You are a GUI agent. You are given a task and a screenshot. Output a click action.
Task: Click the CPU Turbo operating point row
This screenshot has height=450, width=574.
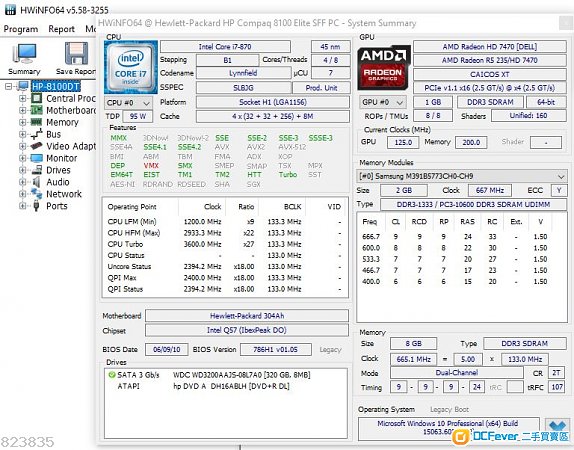click(224, 244)
